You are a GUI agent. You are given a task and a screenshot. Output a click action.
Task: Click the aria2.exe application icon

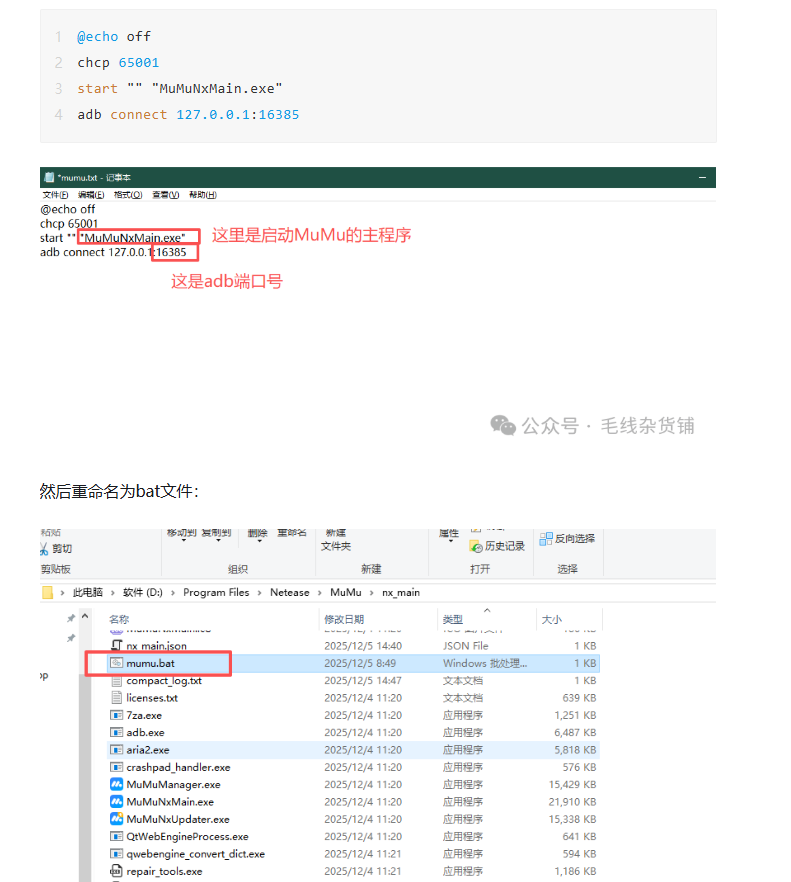(x=116, y=750)
